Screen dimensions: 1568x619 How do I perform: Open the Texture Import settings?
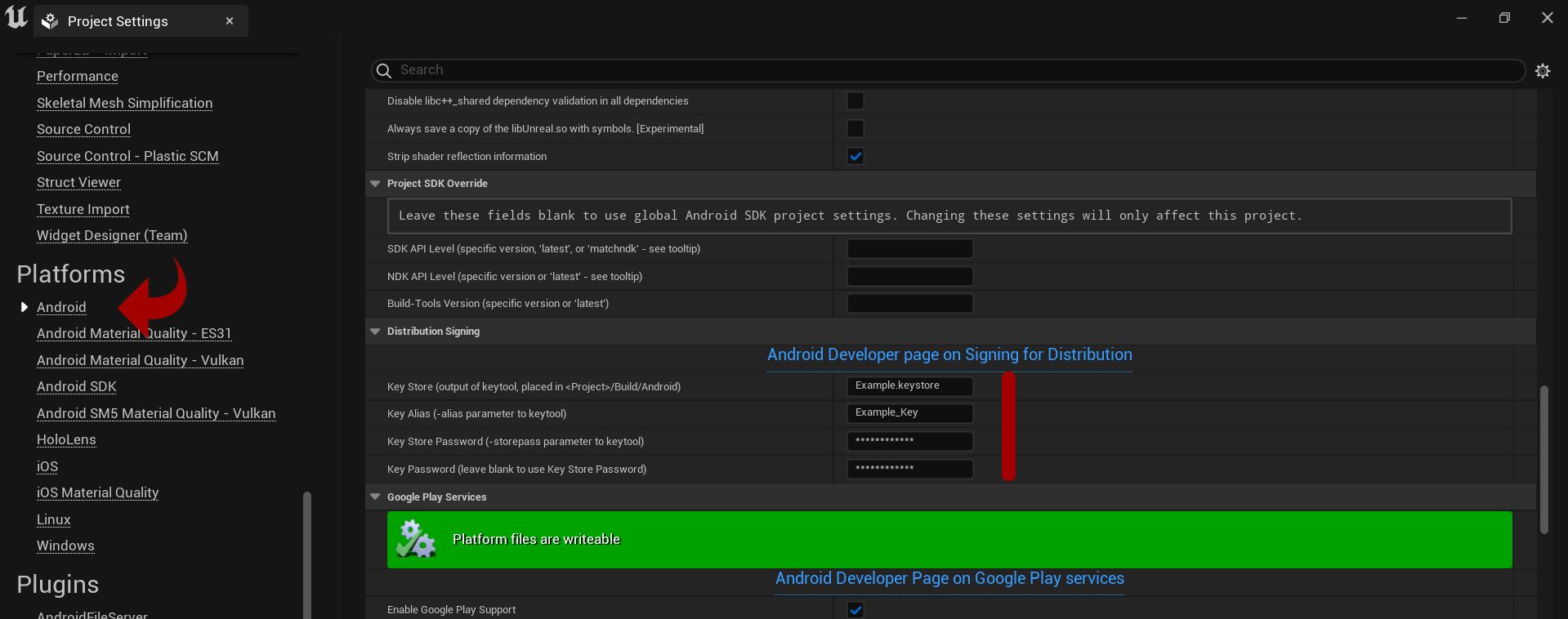click(83, 209)
